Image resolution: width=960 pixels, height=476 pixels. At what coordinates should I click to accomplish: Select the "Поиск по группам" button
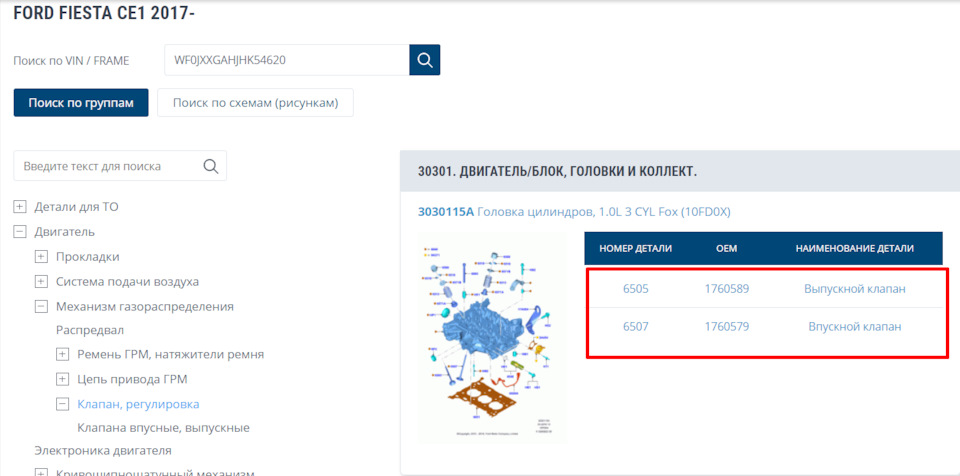81,102
